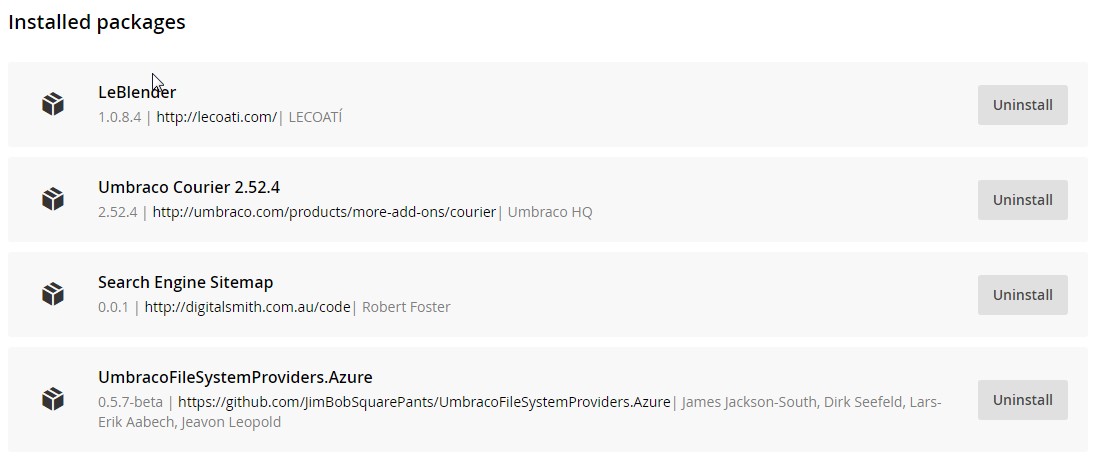Uninstall the UmbracoFileSystemProviders.Azure package
Viewport: 1100px width, 459px height.
pos(1022,400)
